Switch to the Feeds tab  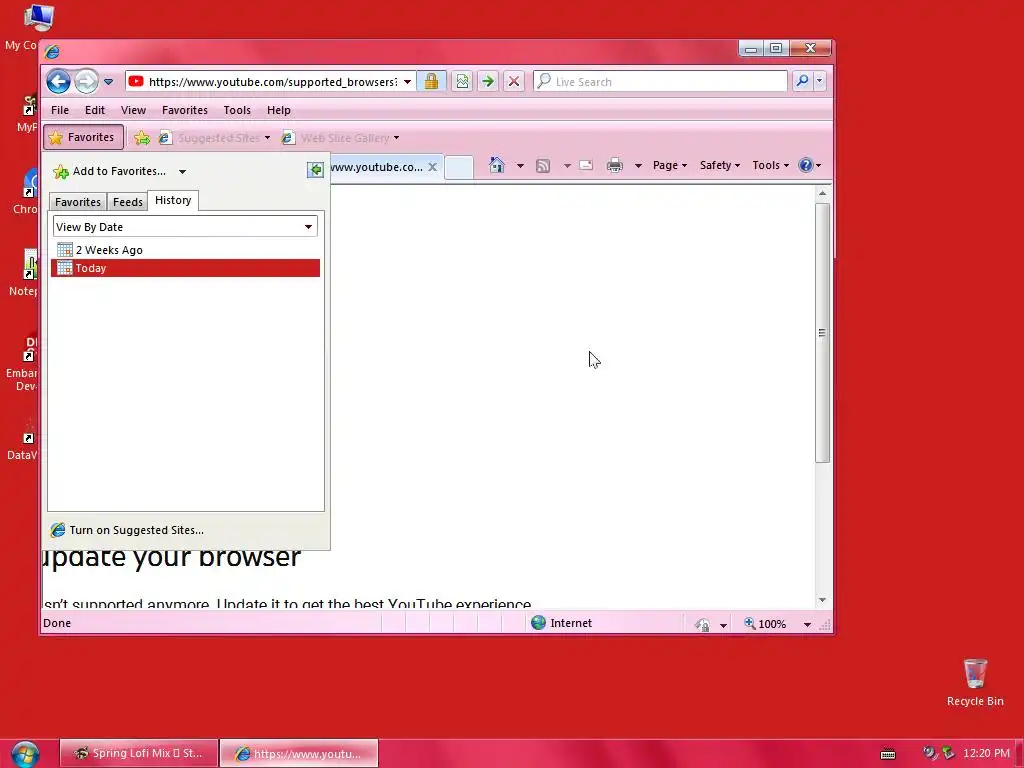[127, 202]
